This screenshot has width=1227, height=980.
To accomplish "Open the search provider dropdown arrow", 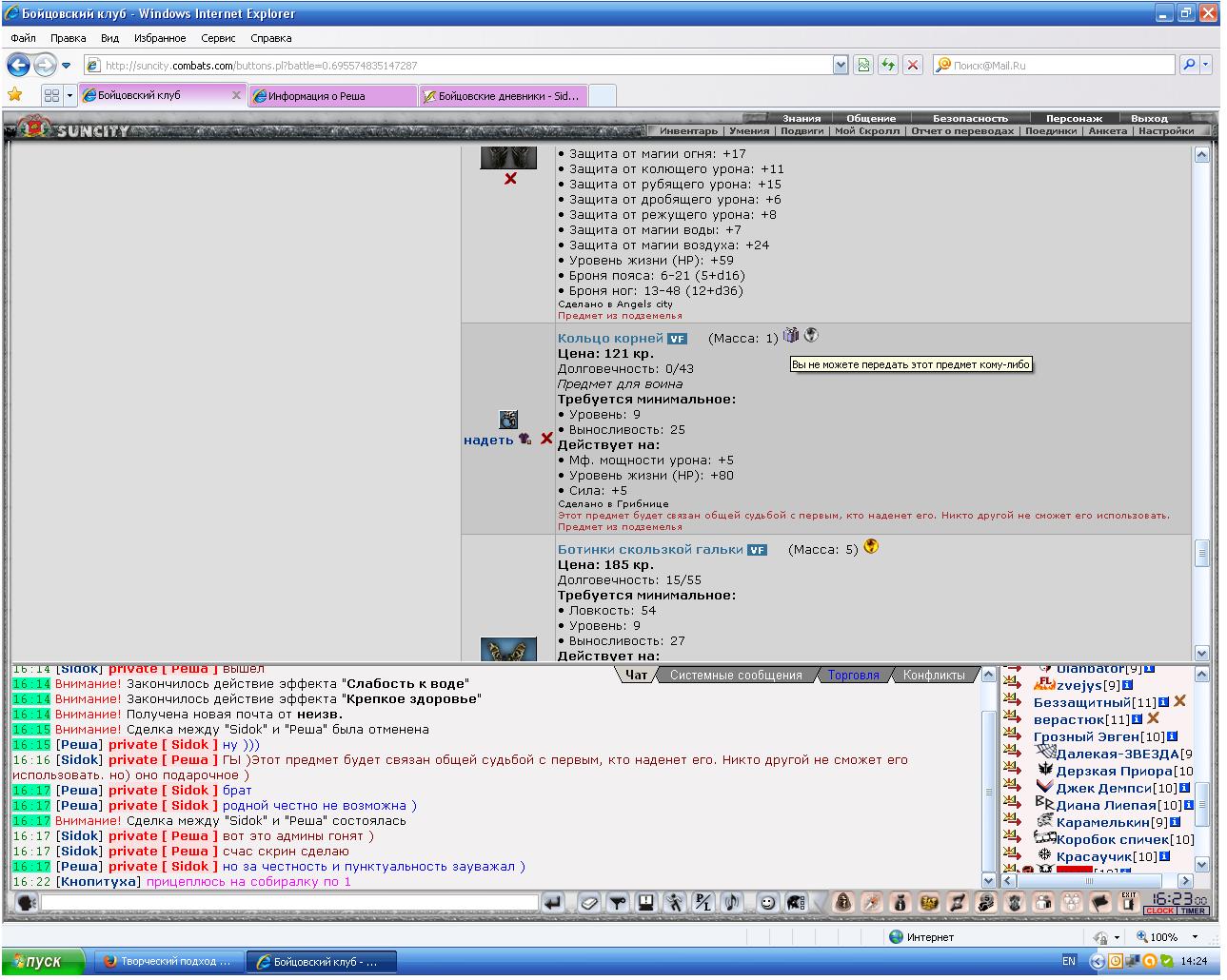I will [1206, 65].
